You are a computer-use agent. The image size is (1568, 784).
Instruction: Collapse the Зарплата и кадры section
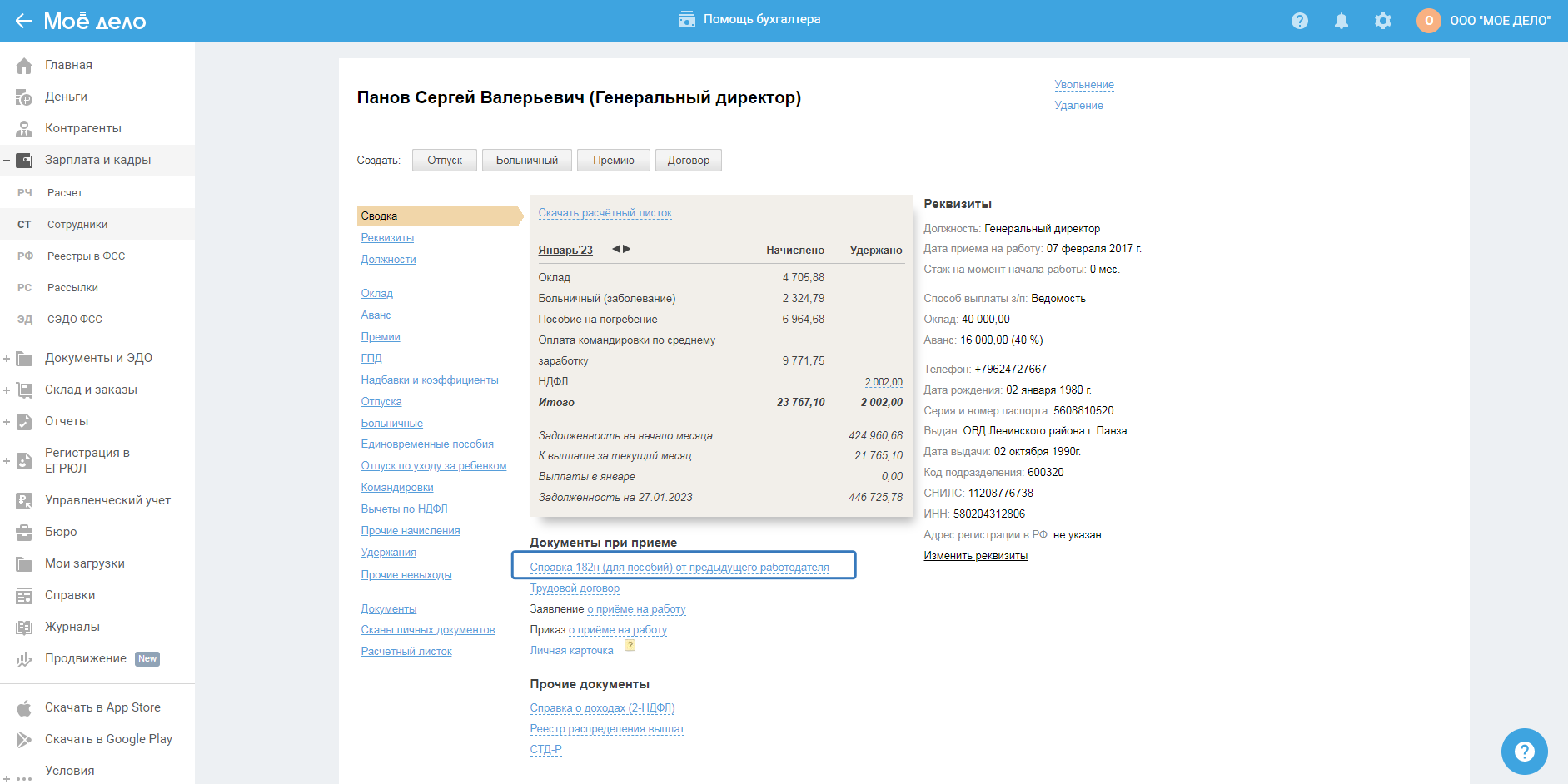tap(7, 161)
